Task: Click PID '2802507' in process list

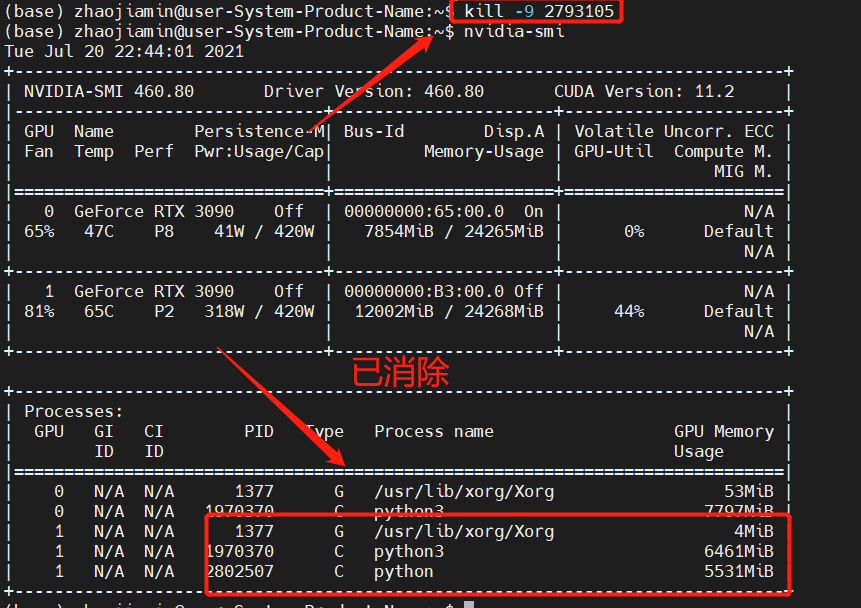Action: 239,571
